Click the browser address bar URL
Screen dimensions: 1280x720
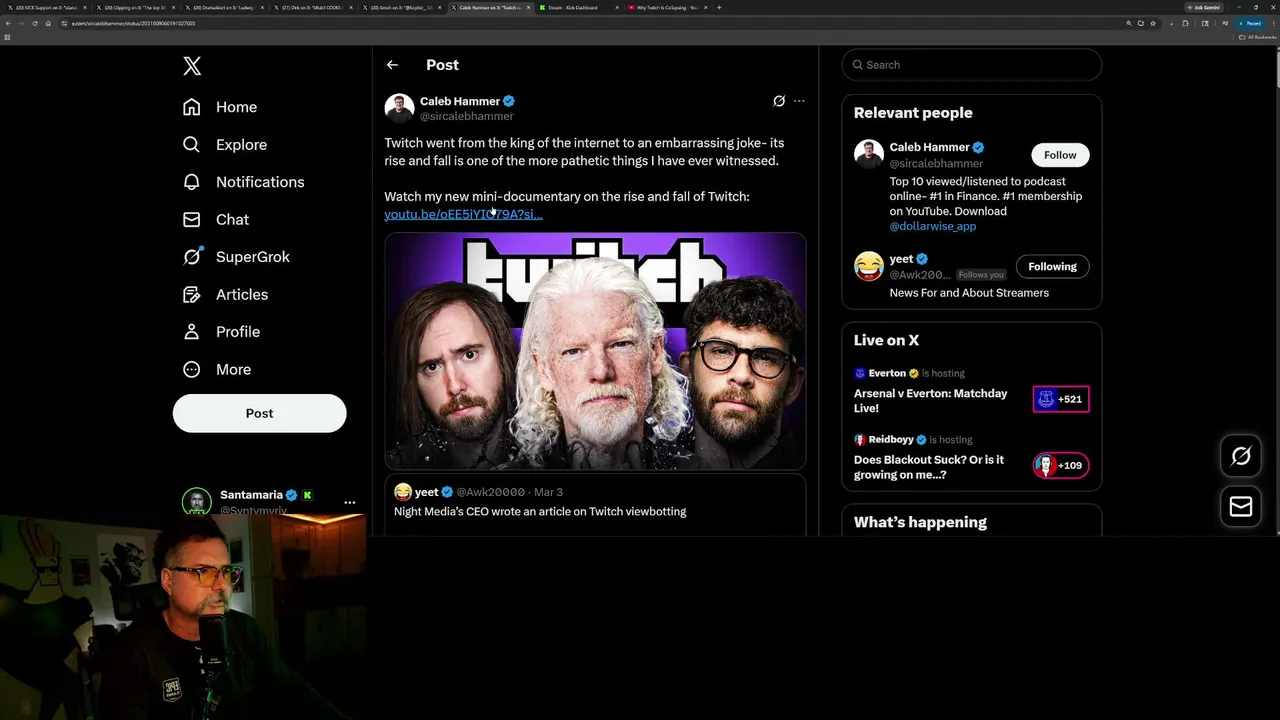pos(133,23)
